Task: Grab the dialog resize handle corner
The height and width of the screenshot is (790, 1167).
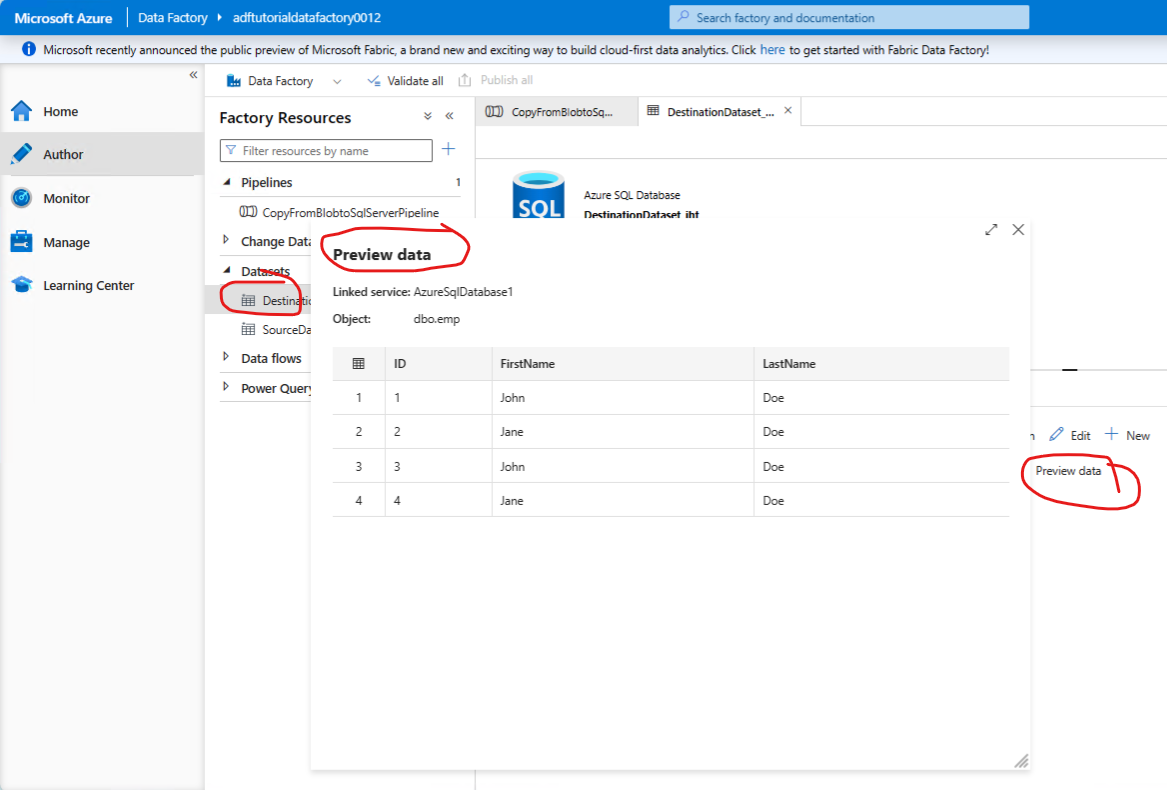Action: (x=1021, y=760)
